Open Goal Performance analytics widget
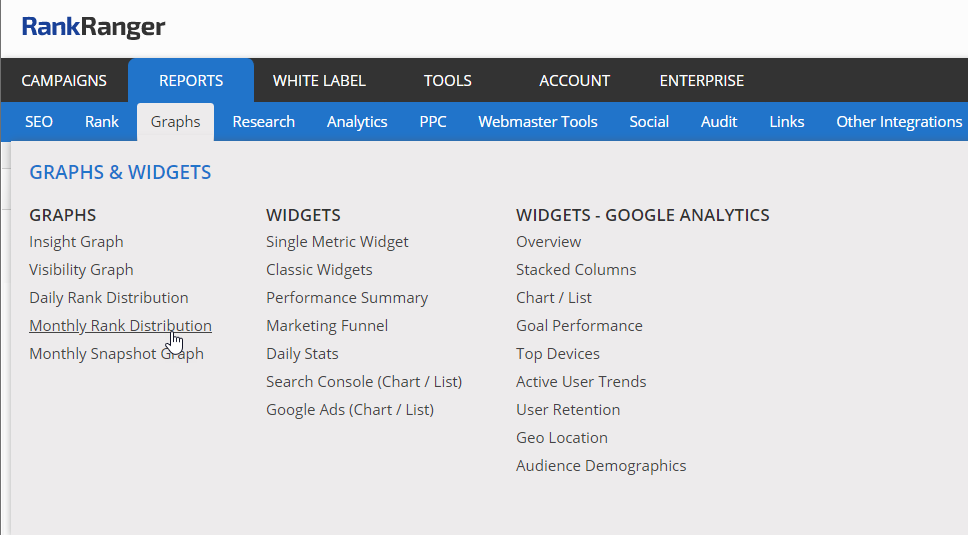This screenshot has height=535, width=968. point(579,326)
